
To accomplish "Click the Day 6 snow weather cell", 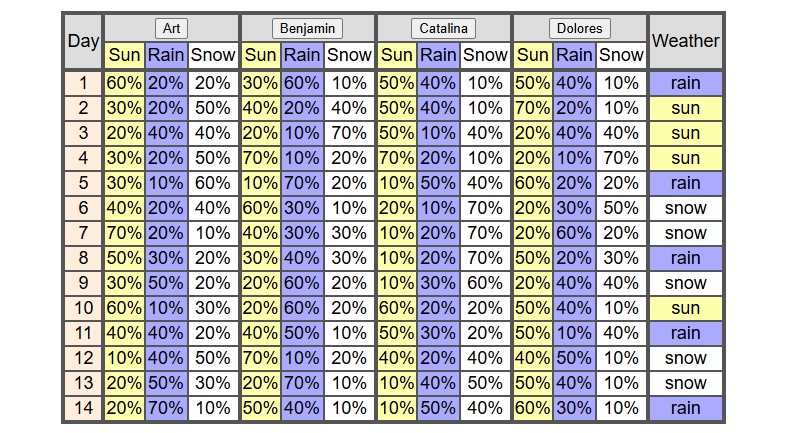I will click(686, 208).
